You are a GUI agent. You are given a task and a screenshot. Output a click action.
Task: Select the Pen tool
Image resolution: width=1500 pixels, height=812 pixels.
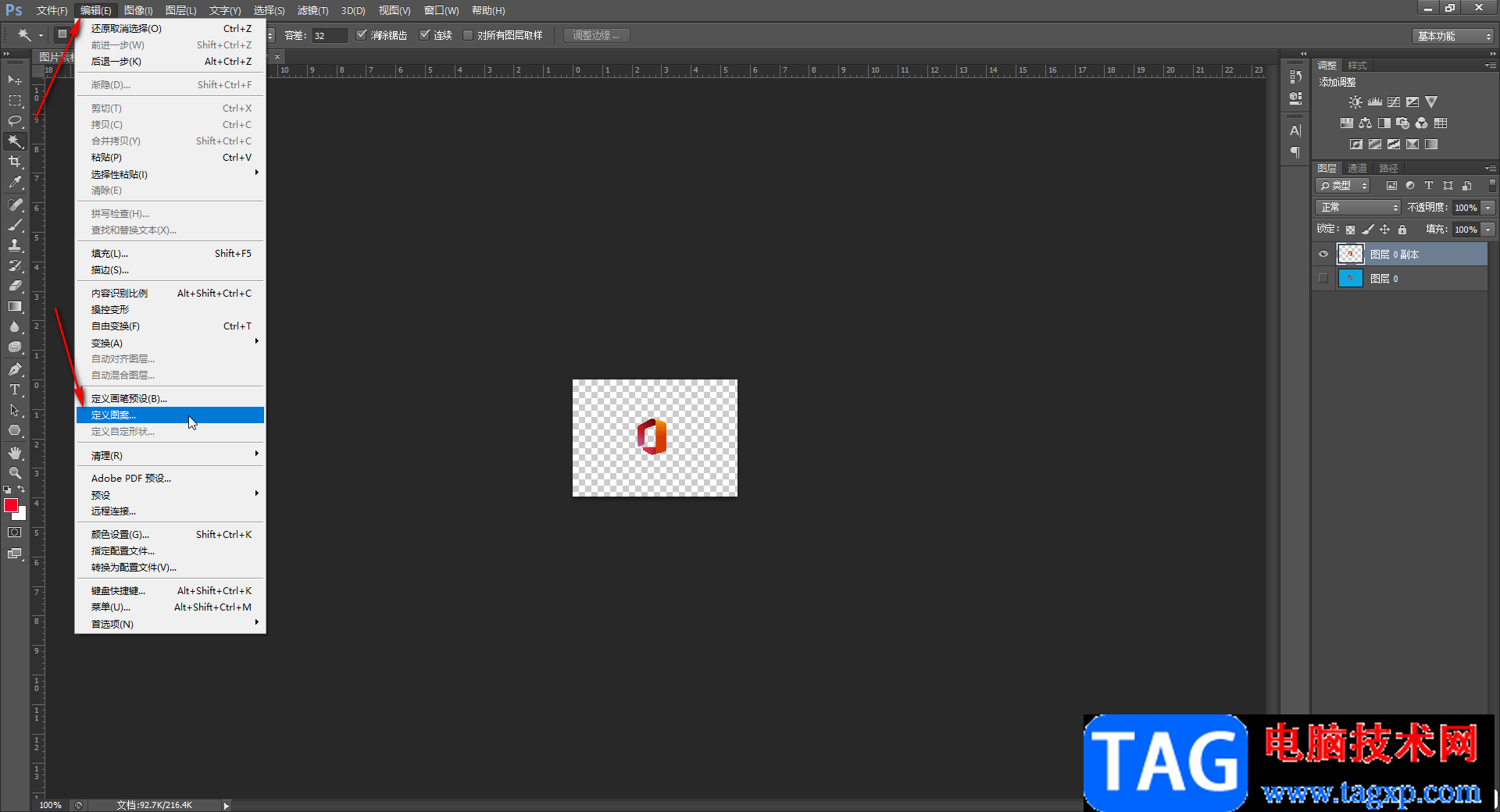point(15,369)
